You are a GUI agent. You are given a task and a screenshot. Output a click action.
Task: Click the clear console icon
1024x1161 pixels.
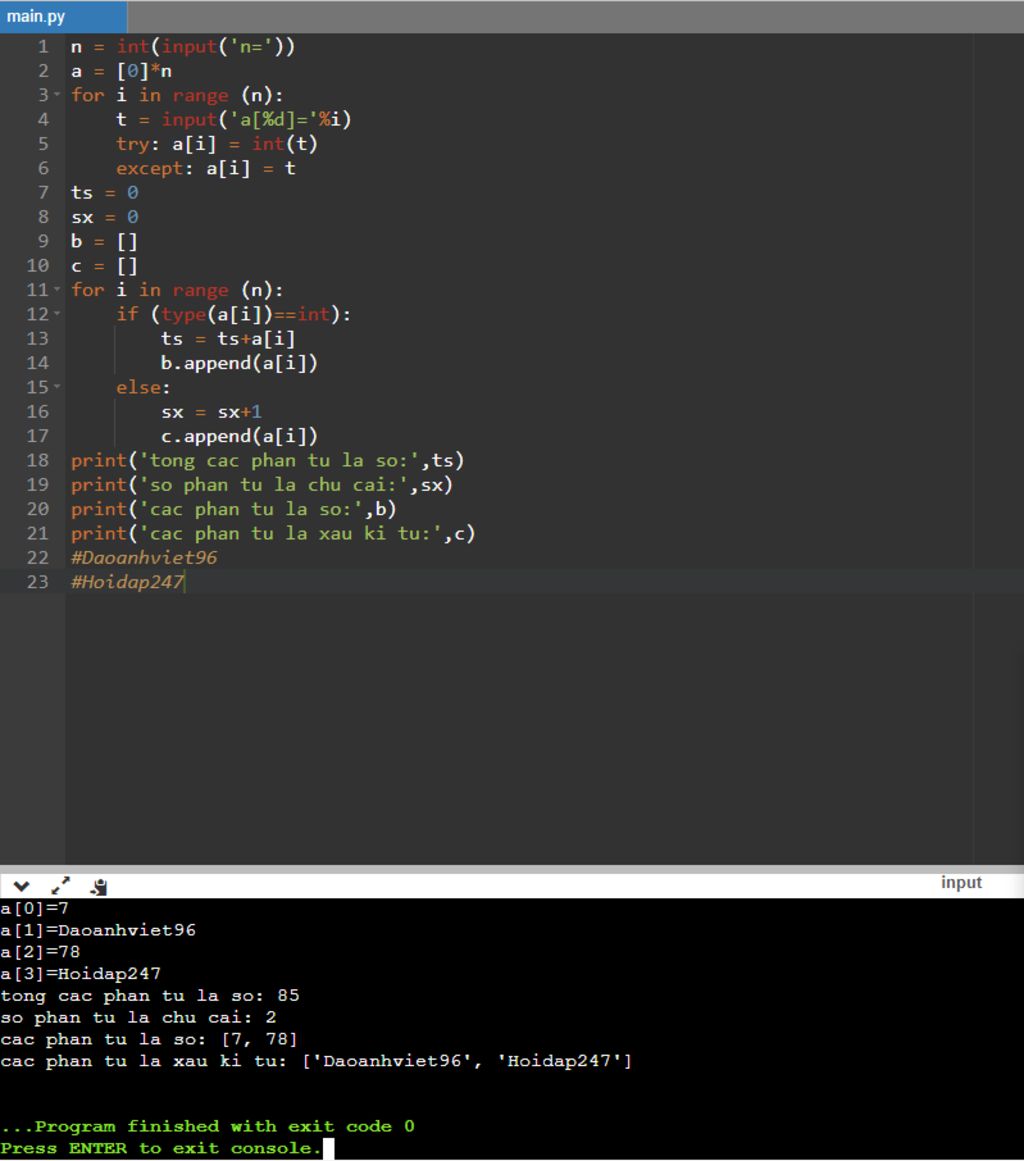(99, 886)
